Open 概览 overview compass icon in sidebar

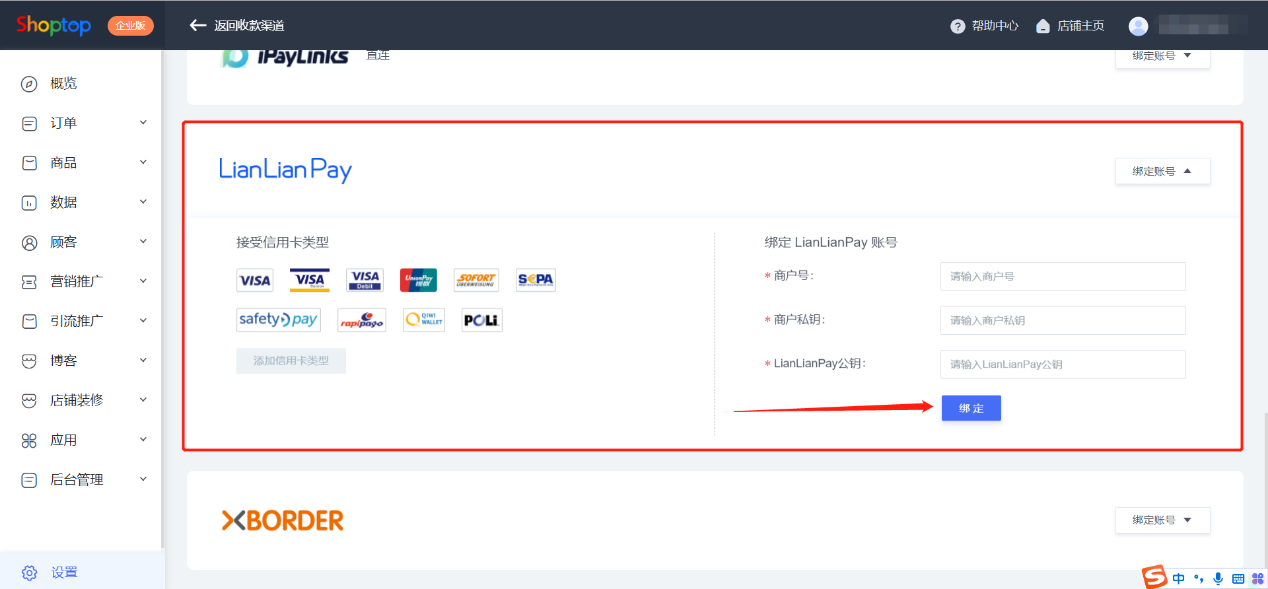pos(29,83)
